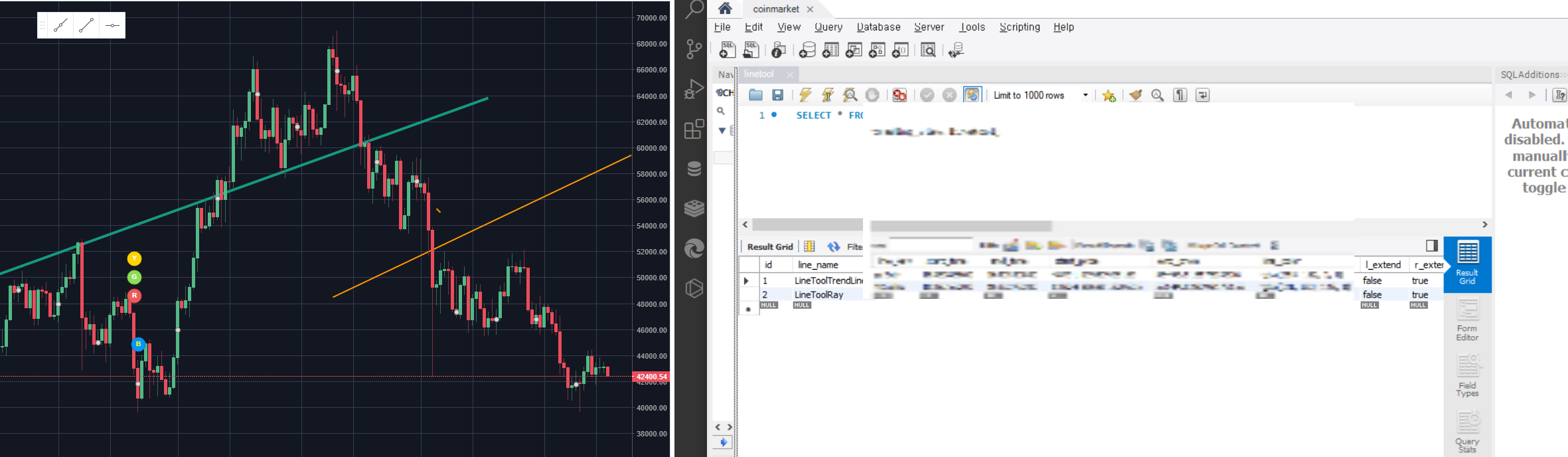
Task: Search table data icon
Action: click(928, 50)
